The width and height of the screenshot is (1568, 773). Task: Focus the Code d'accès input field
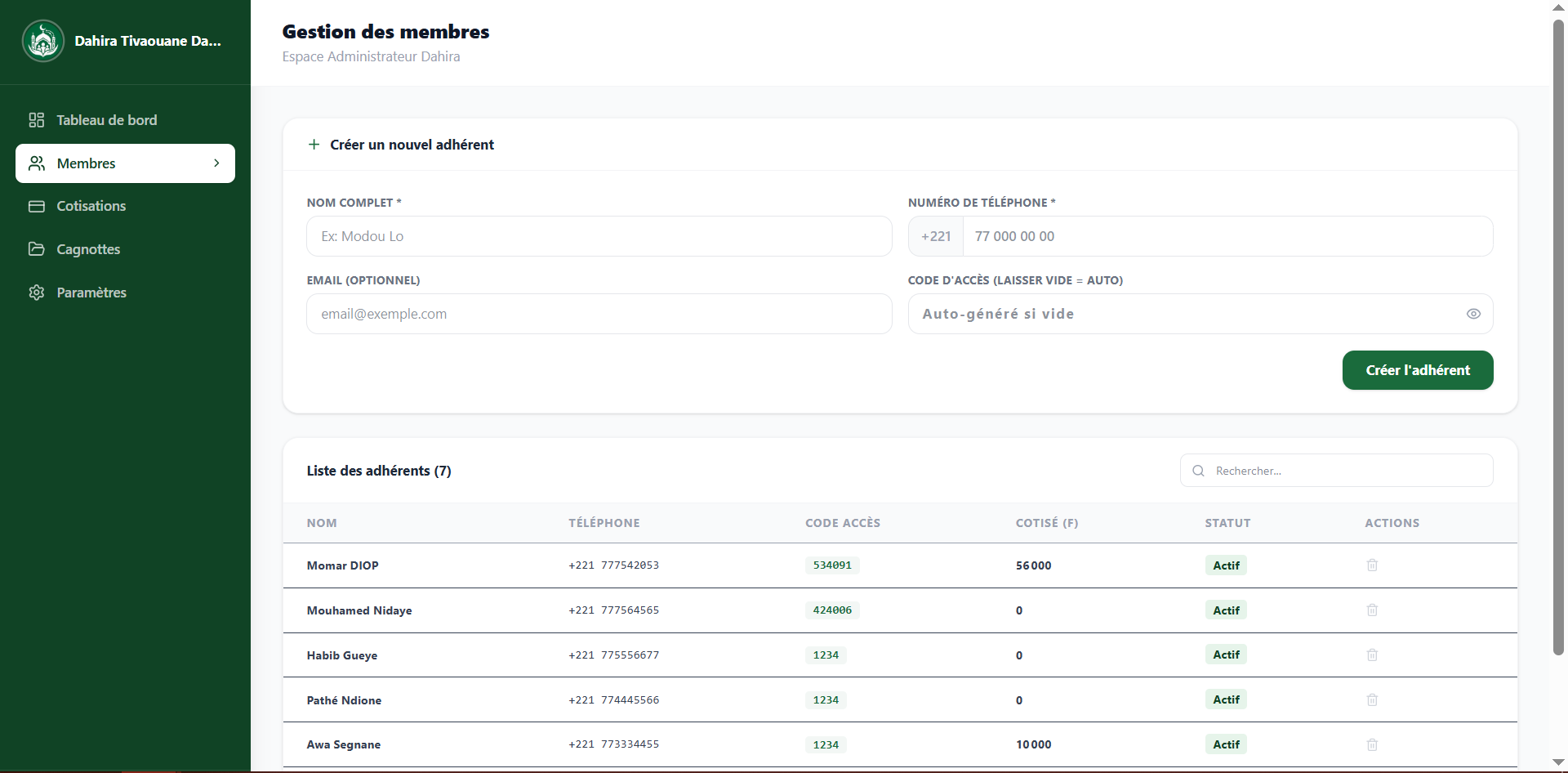pyautogui.click(x=1200, y=314)
